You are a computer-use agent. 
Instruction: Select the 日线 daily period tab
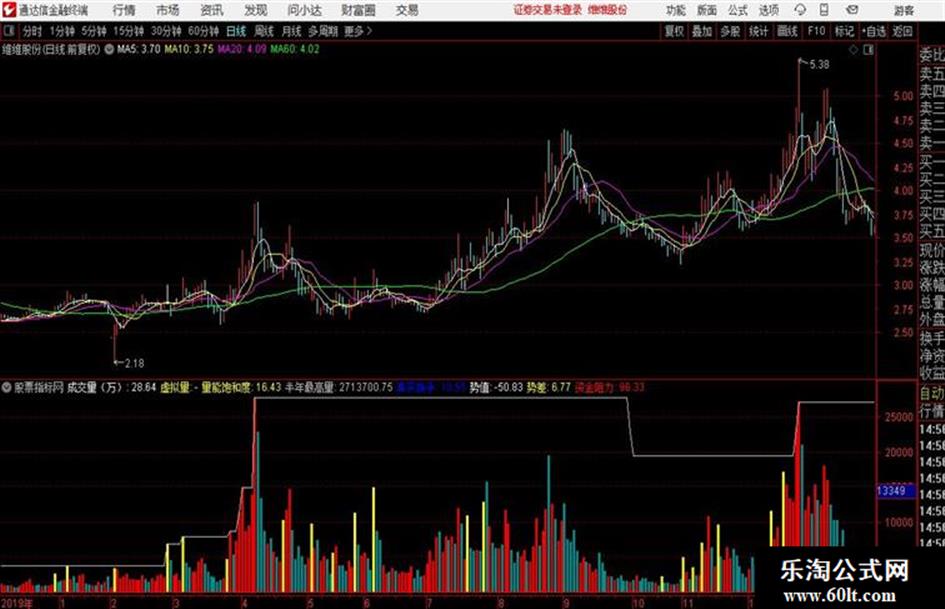tap(236, 31)
